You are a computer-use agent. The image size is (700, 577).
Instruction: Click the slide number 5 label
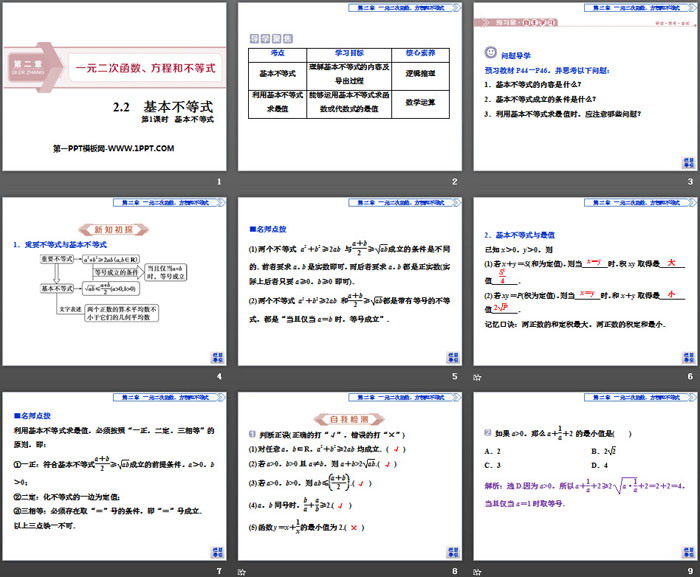[x=454, y=376]
